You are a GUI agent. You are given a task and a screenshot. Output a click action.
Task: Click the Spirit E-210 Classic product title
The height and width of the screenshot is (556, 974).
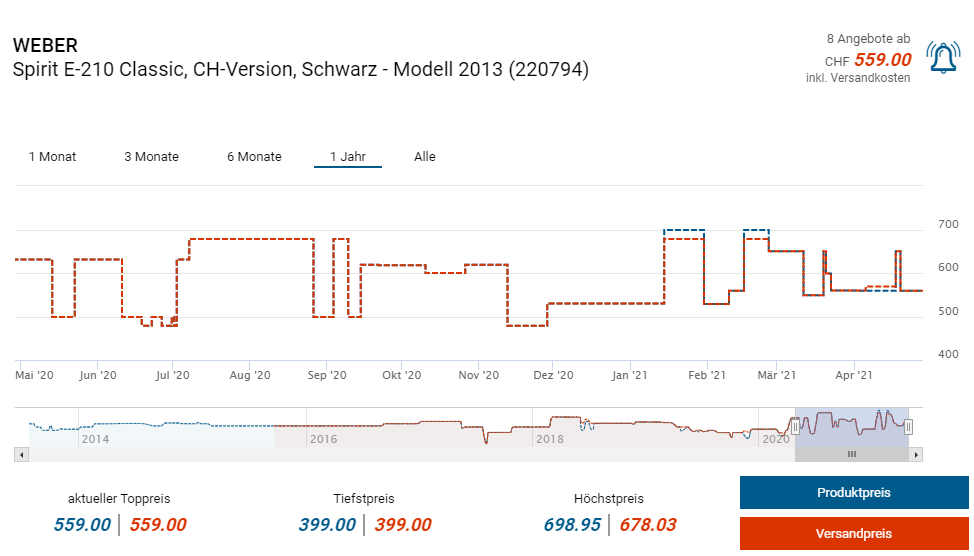[x=300, y=70]
